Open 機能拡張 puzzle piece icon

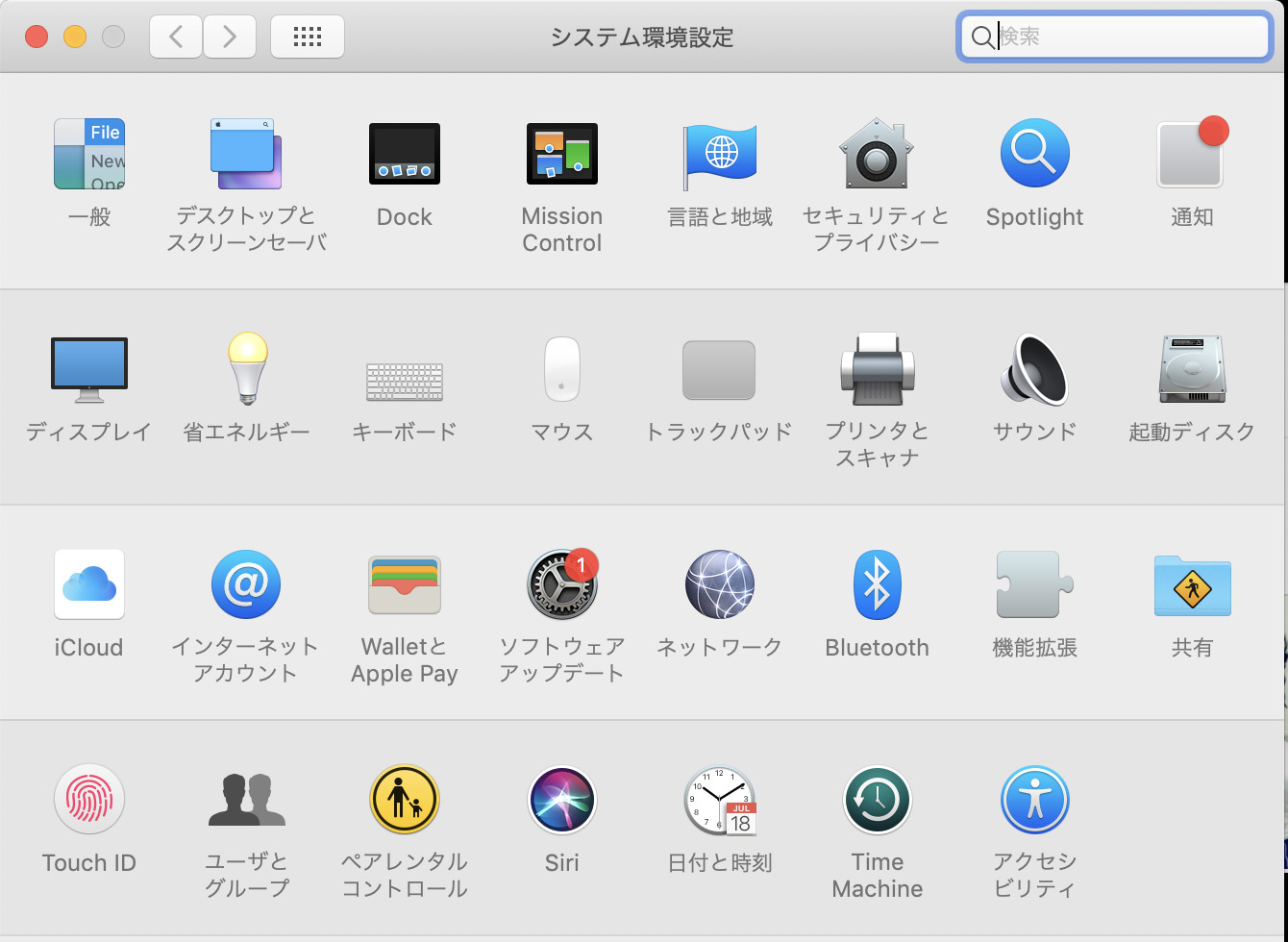tap(1034, 584)
